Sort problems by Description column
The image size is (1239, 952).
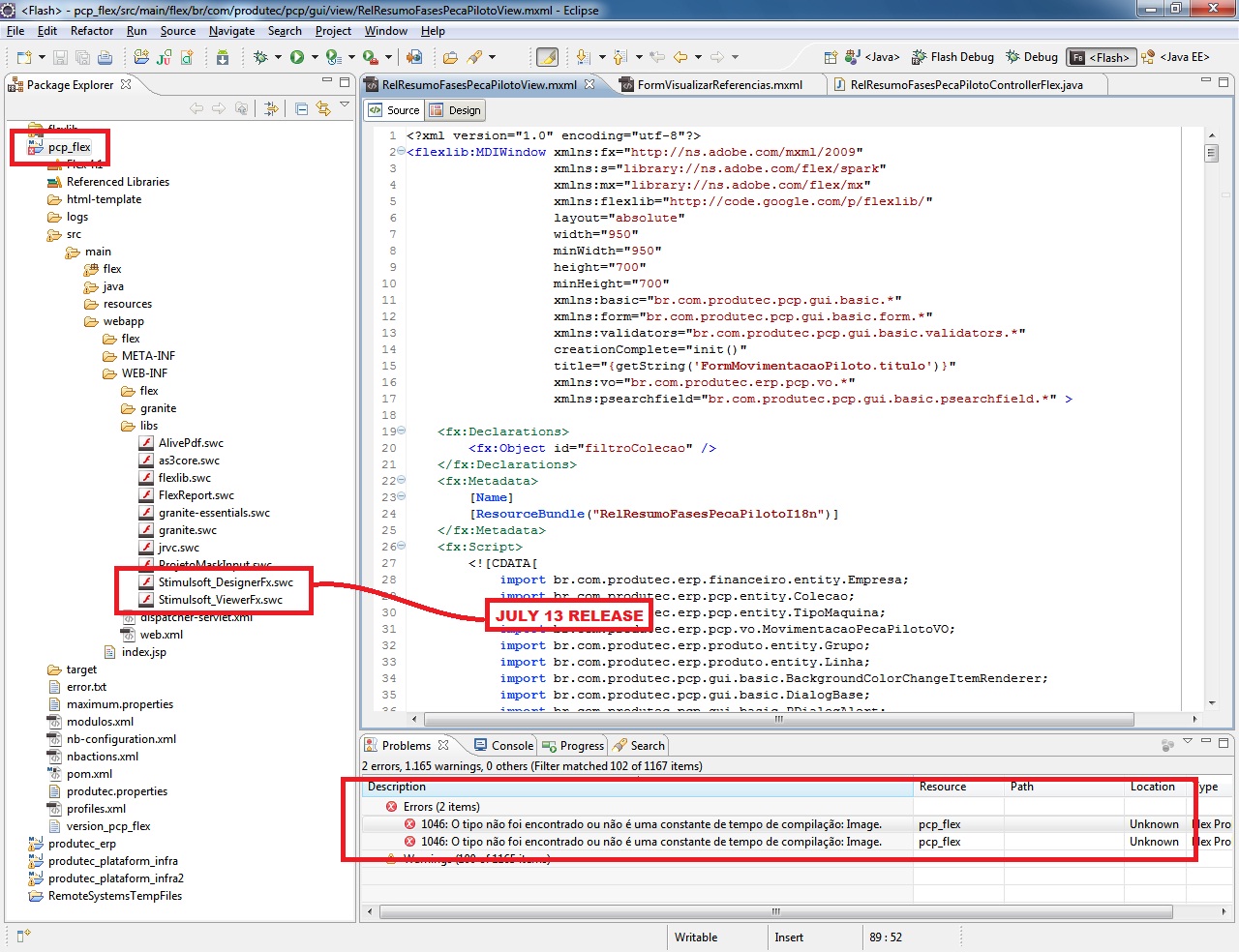637,787
